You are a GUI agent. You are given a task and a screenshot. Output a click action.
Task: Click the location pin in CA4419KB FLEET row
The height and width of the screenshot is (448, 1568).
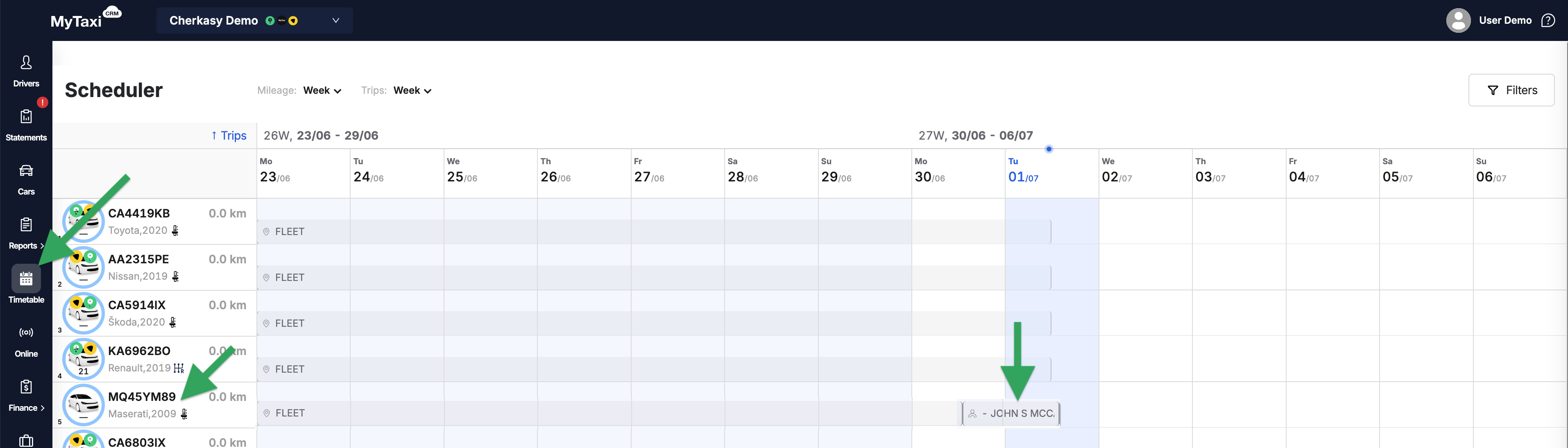[266, 232]
